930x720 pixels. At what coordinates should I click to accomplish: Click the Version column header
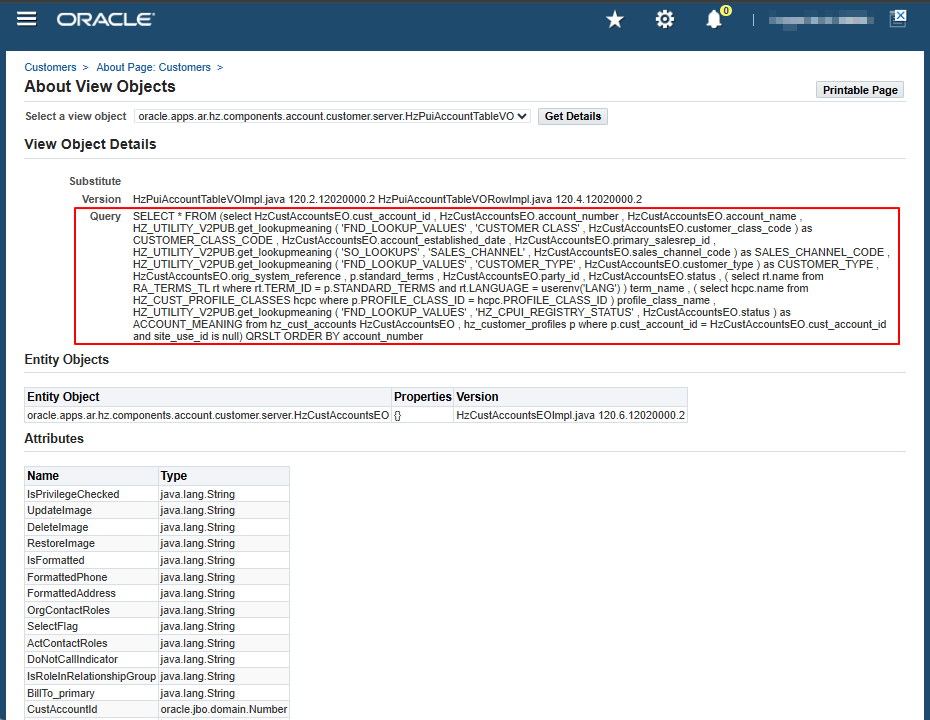pos(571,397)
